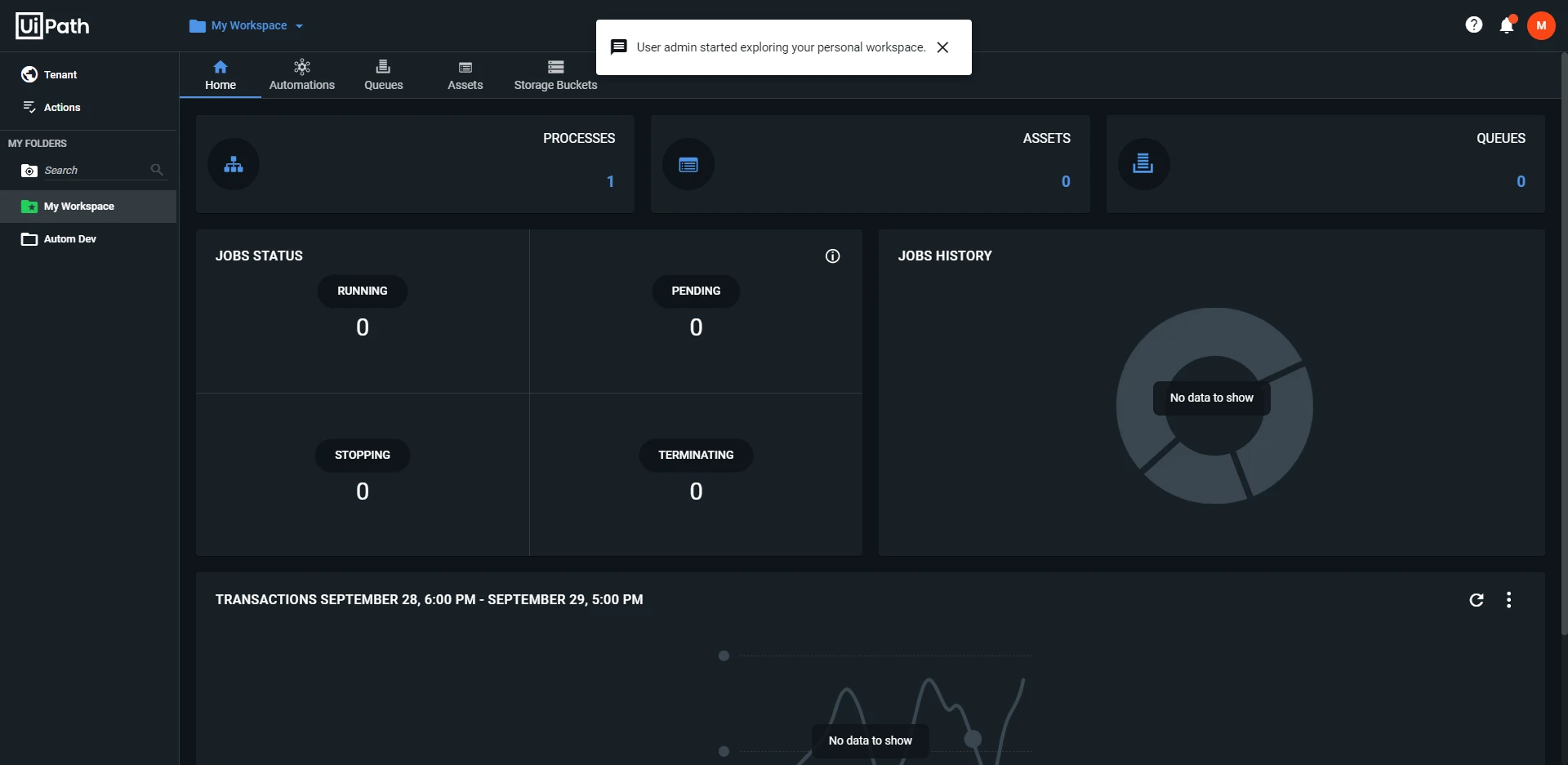Open the Transactions more options menu
The width and height of the screenshot is (1568, 765).
[1508, 600]
